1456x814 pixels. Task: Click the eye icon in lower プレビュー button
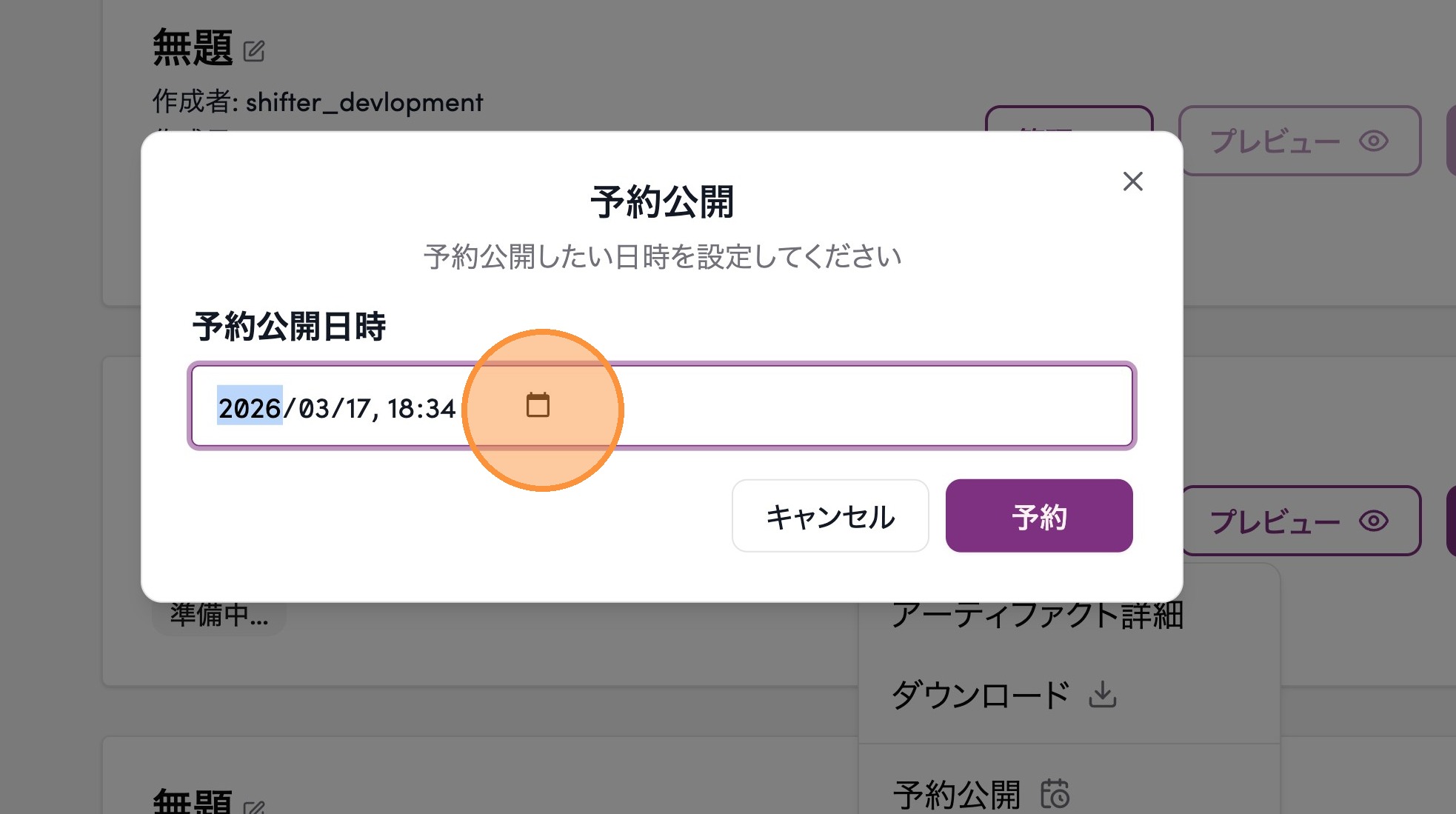point(1373,521)
